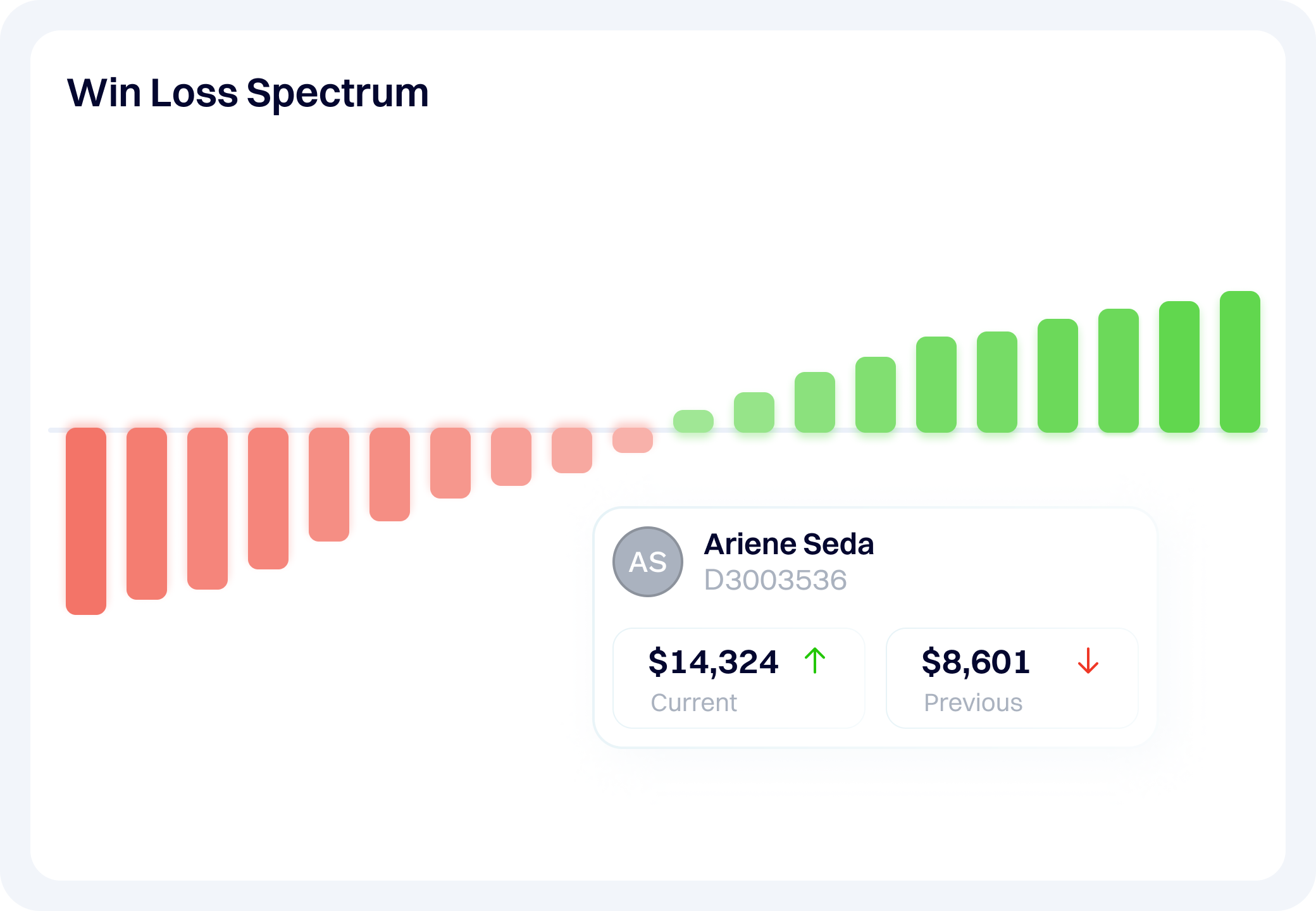This screenshot has width=1316, height=911.
Task: Click the third red bar from left
Action: click(208, 508)
